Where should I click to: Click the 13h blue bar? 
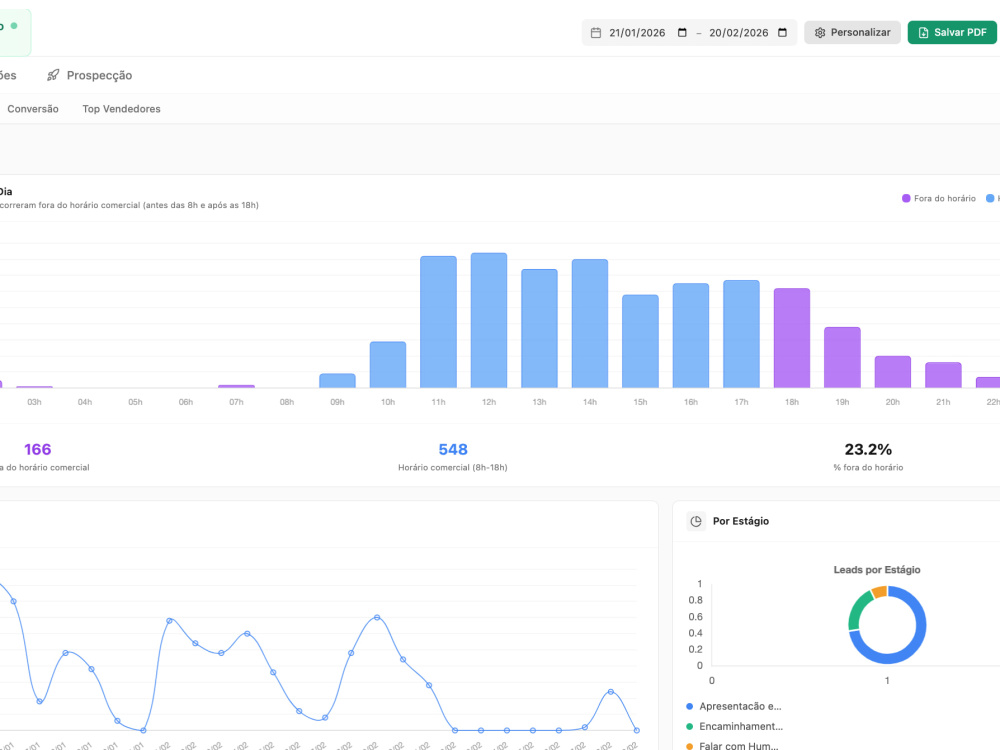pyautogui.click(x=539, y=328)
